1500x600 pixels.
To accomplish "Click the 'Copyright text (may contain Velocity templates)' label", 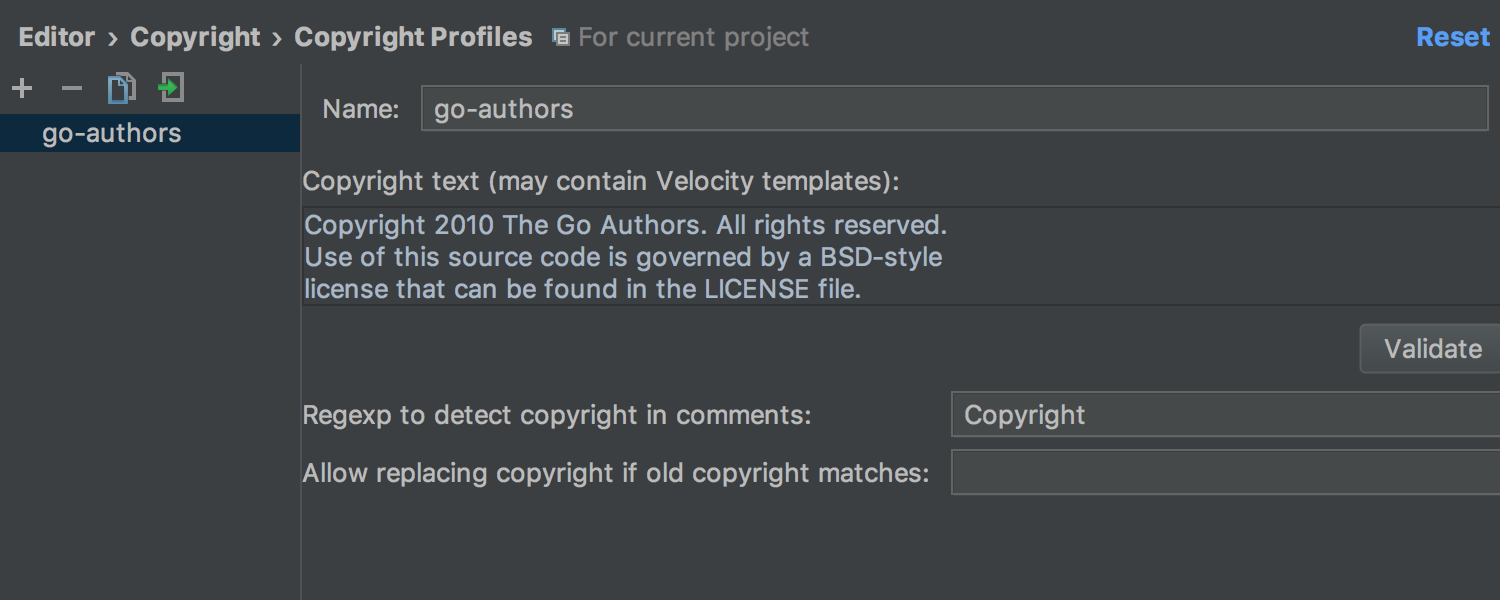I will point(601,181).
